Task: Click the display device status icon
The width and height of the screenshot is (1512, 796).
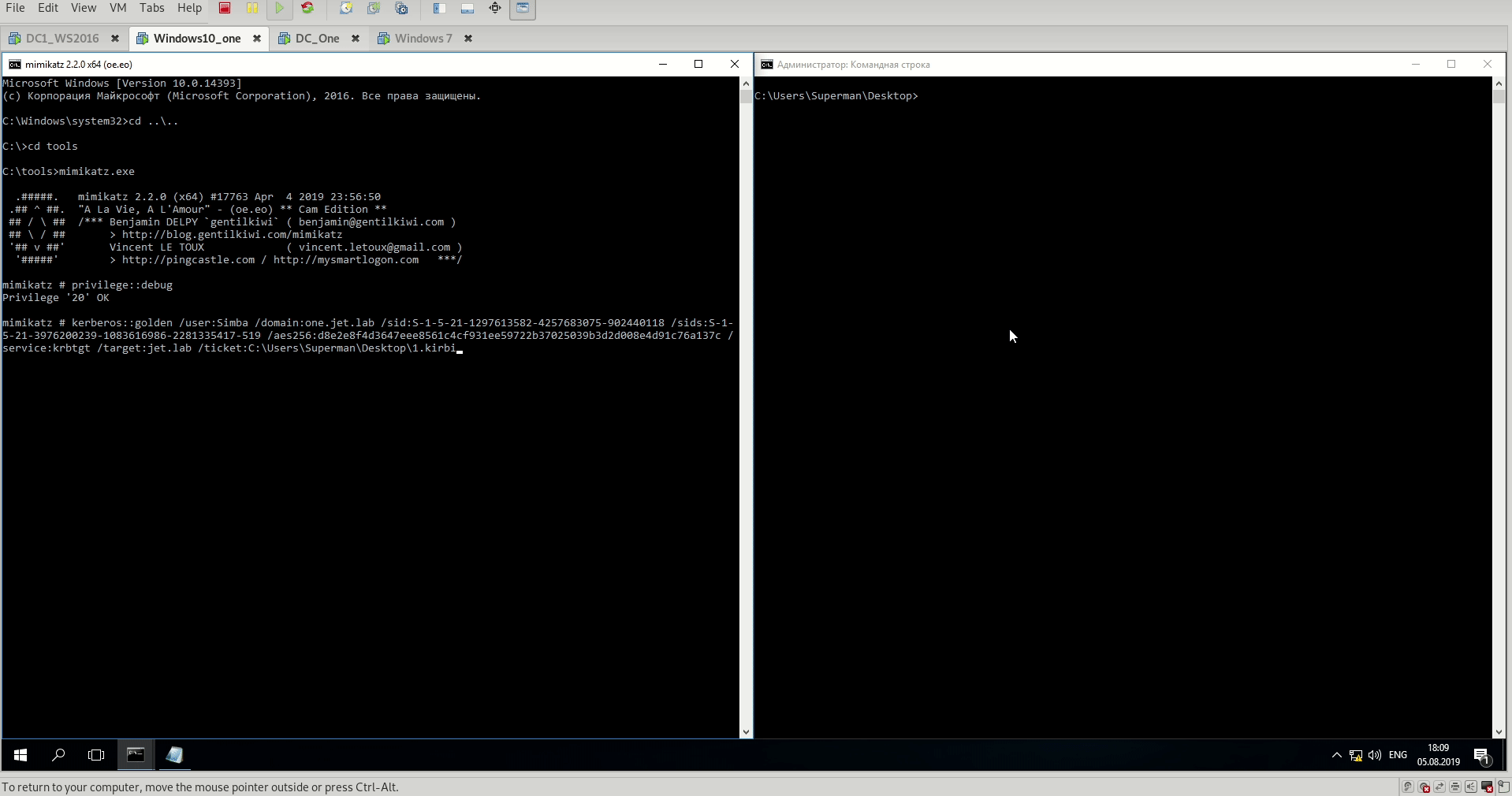Action: pos(1487,787)
